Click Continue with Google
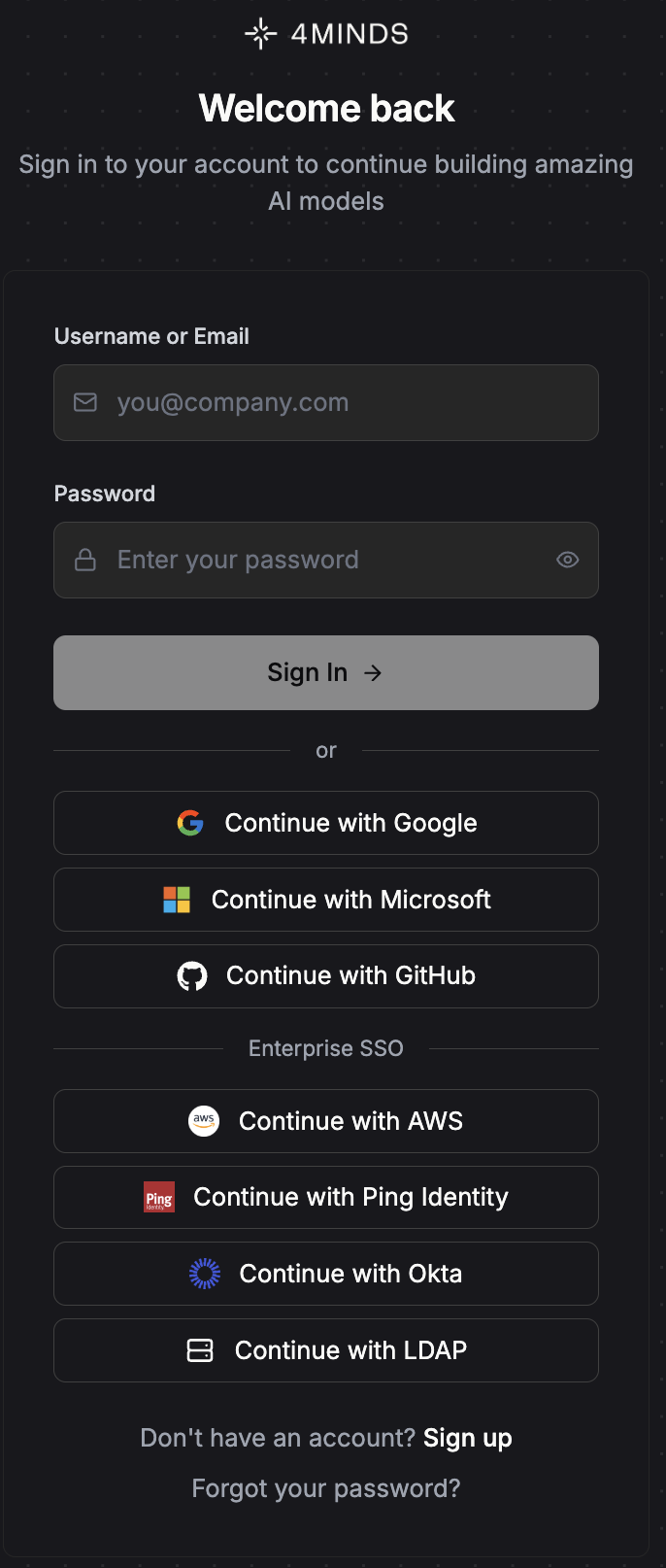Viewport: 666px width, 1568px height. click(326, 823)
